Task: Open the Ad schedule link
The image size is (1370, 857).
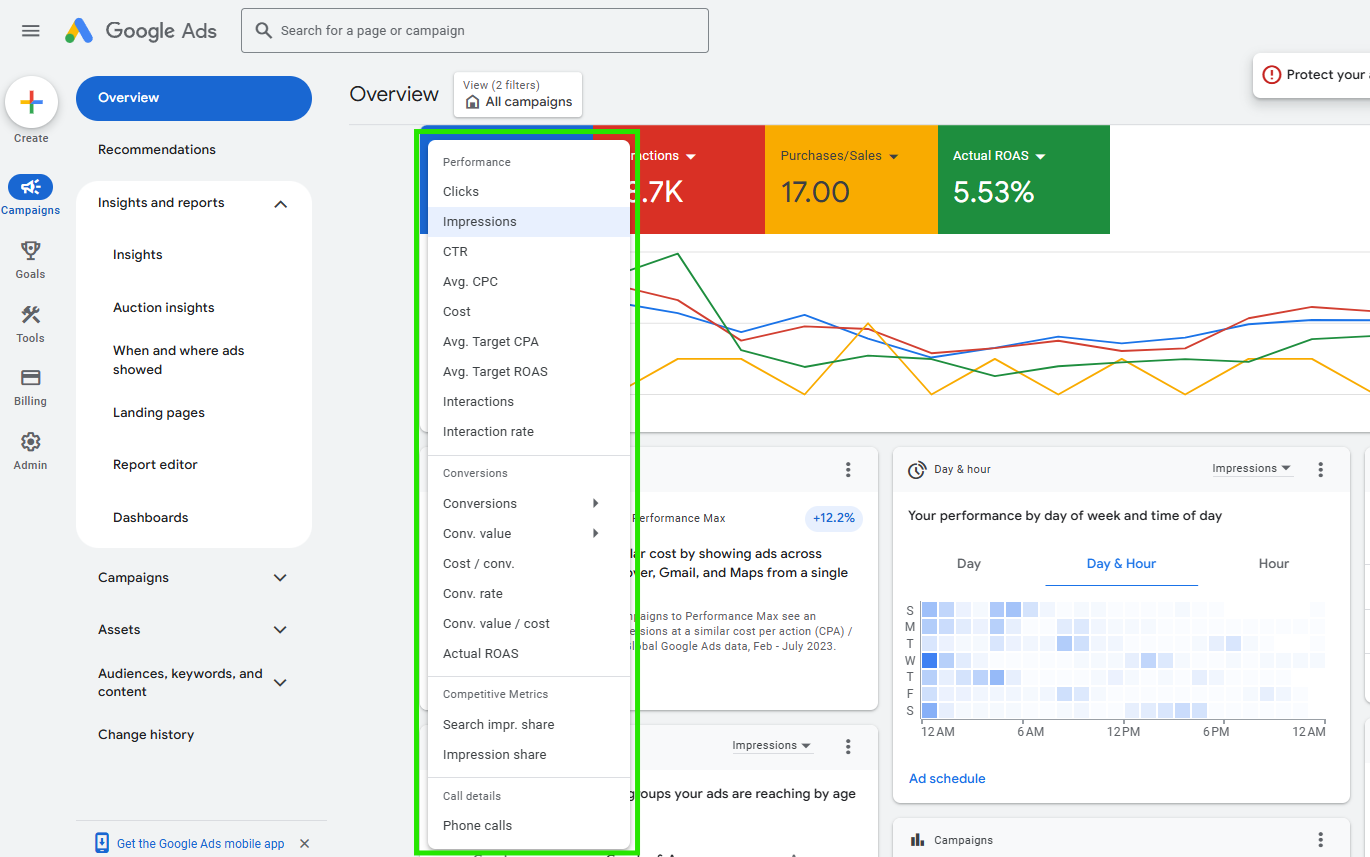Action: (x=947, y=779)
